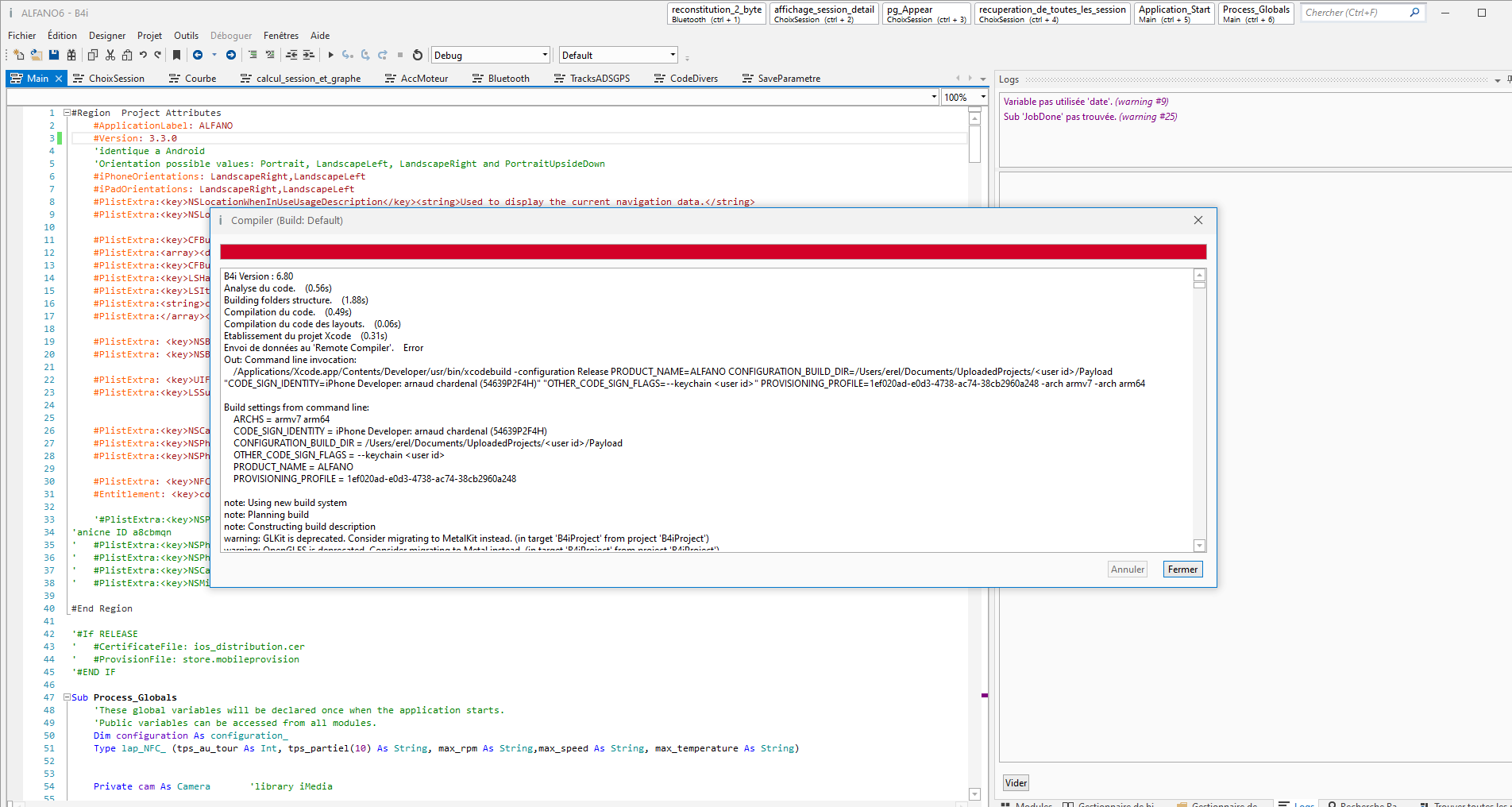Close the Main tab with its X
This screenshot has width=1512, height=807.
(x=59, y=79)
